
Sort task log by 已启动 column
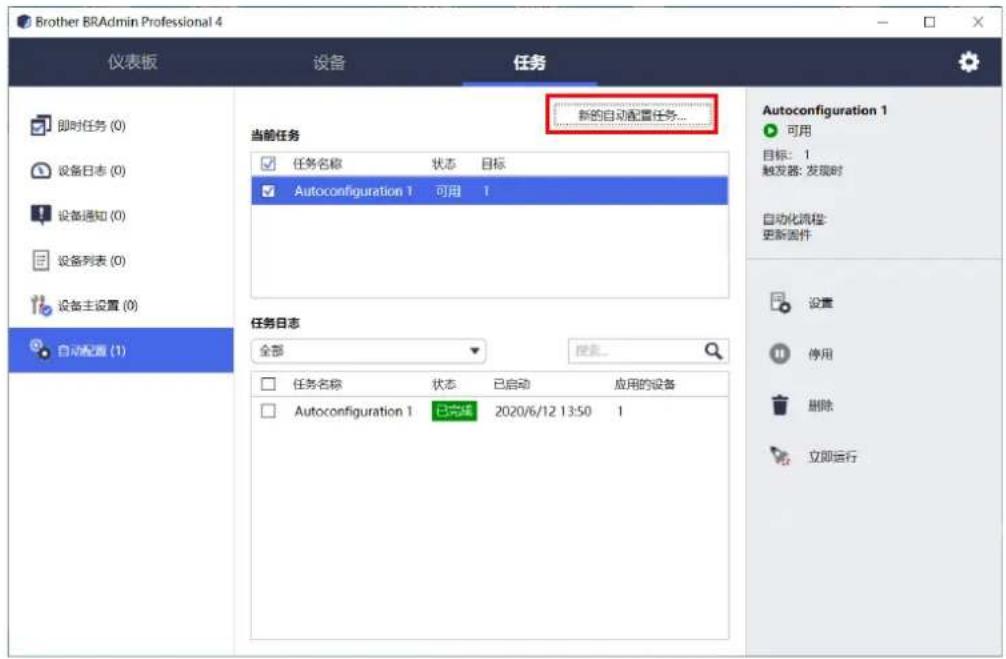tap(511, 384)
